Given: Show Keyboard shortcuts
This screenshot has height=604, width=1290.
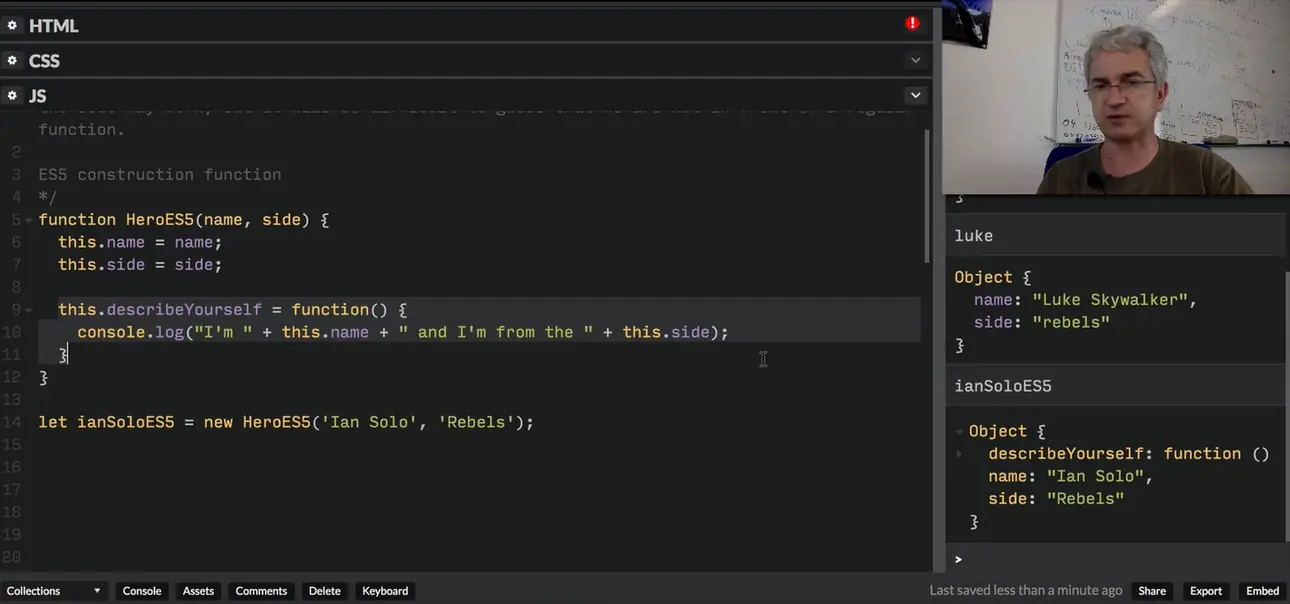Looking at the screenshot, I should (x=385, y=591).
